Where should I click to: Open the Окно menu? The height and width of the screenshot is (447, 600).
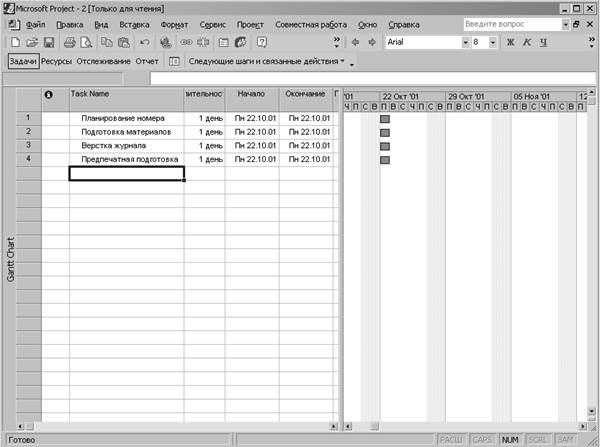tap(367, 24)
